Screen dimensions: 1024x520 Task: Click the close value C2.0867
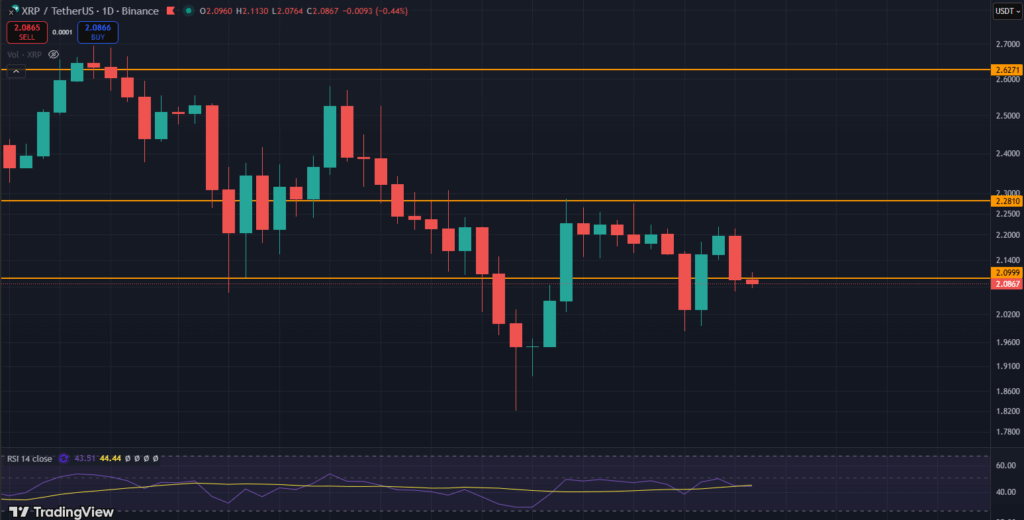pyautogui.click(x=323, y=11)
